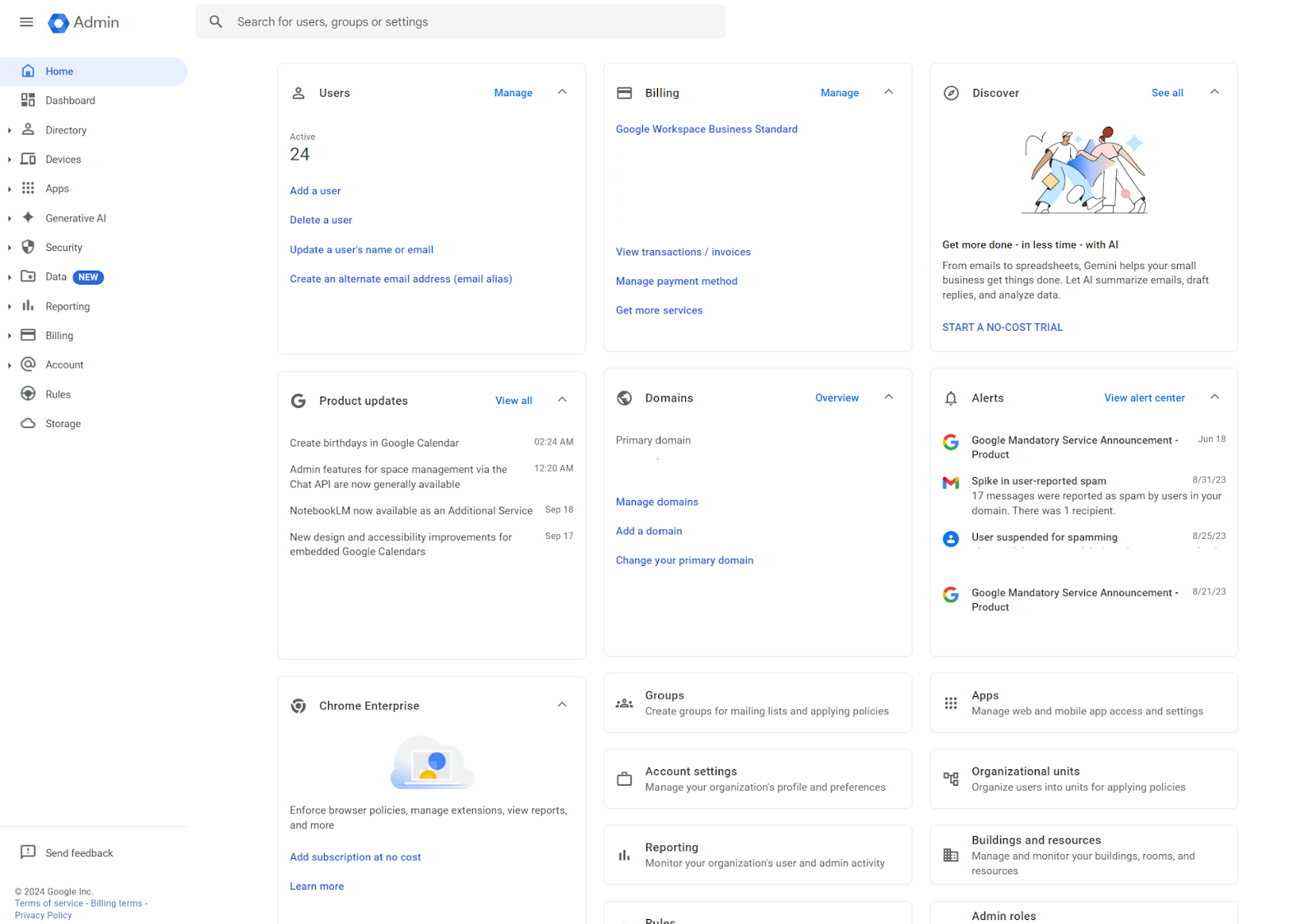Open Rules label in the sidebar
Screen dimensions: 1316x924
pyautogui.click(x=58, y=394)
